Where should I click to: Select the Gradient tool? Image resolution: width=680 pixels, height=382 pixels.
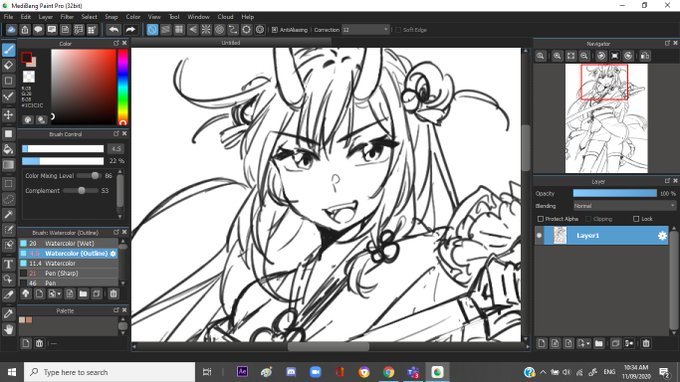click(8, 165)
